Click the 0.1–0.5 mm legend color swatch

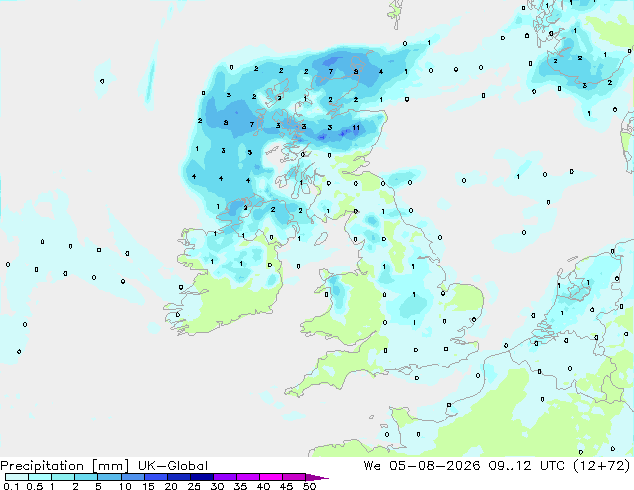tap(17, 477)
